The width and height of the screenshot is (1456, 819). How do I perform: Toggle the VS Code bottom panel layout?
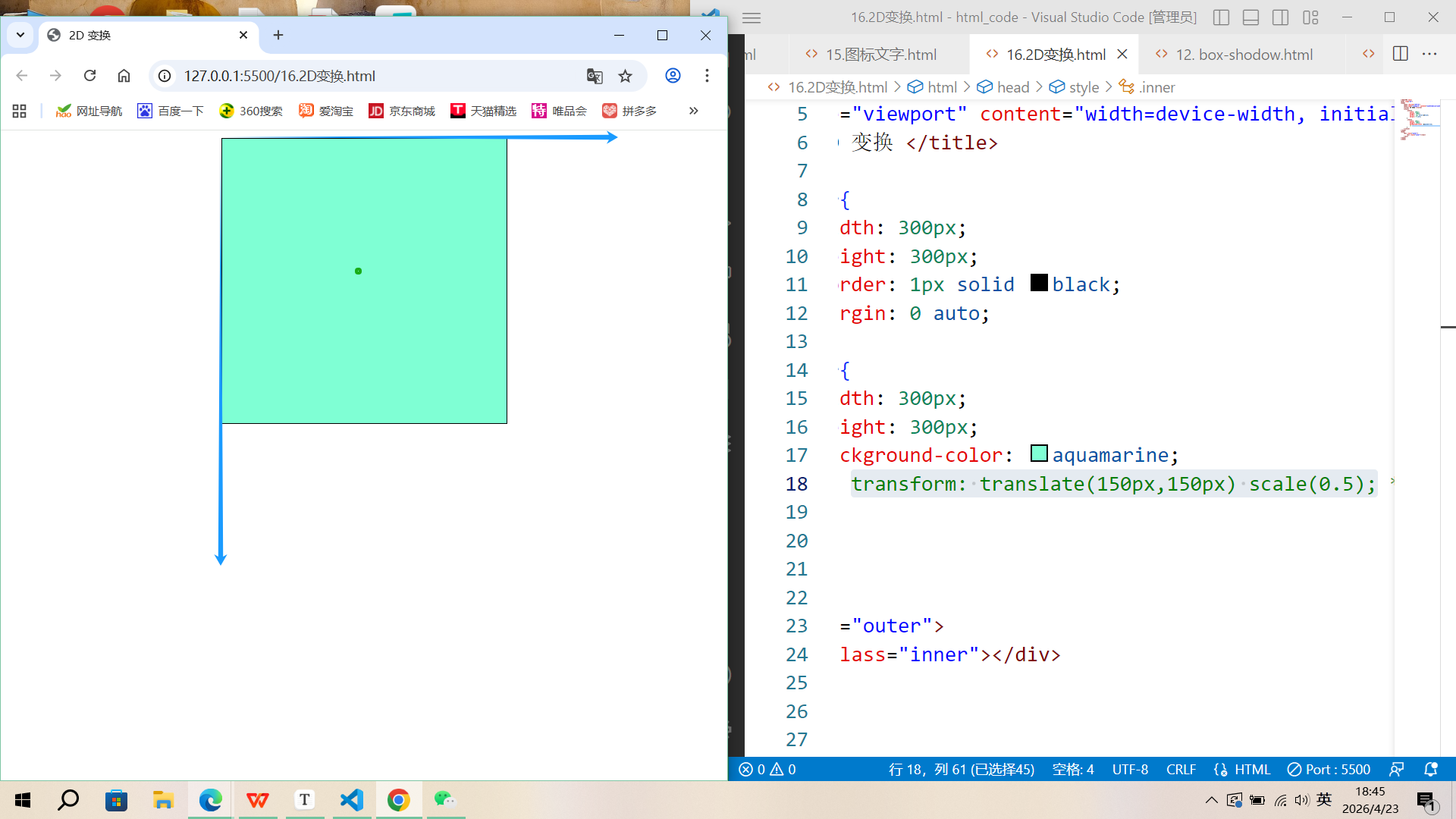point(1250,17)
